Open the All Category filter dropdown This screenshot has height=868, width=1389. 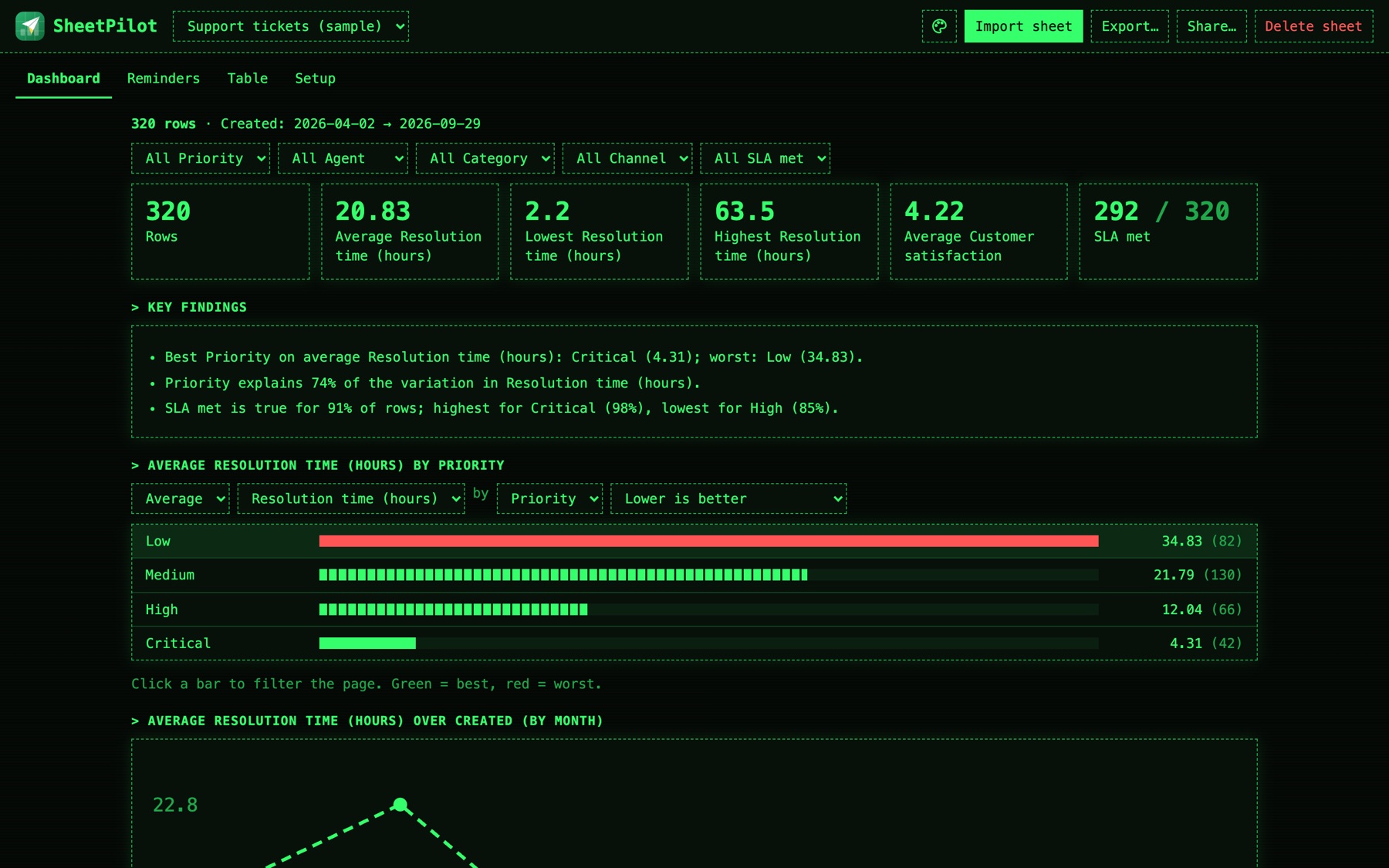coord(485,158)
